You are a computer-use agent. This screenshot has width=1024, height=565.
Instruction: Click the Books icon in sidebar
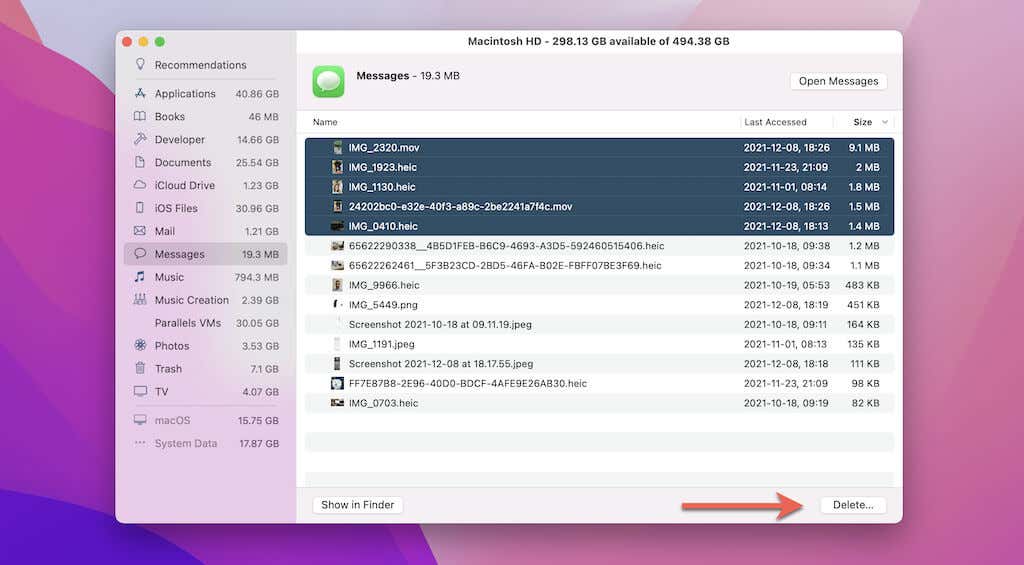140,117
